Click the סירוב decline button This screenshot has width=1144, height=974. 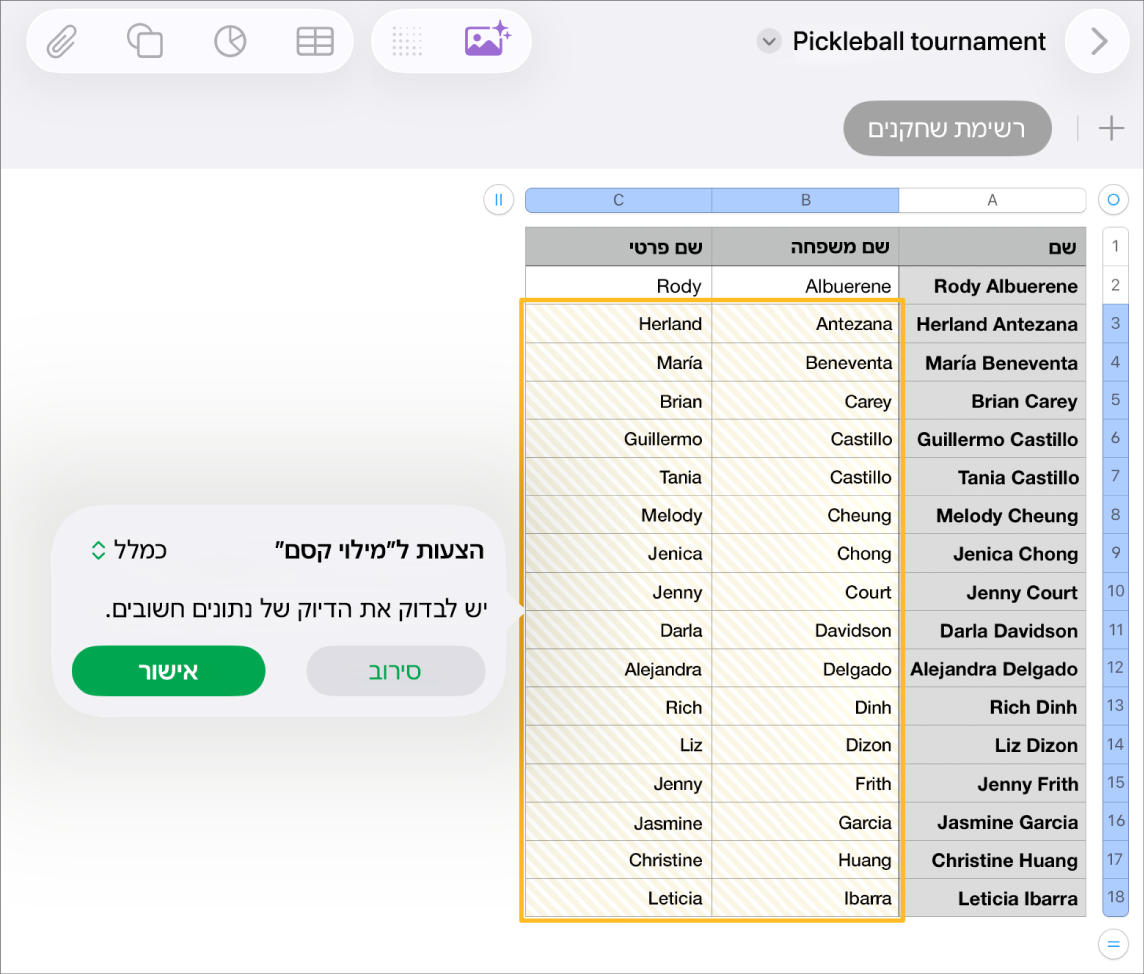point(395,670)
